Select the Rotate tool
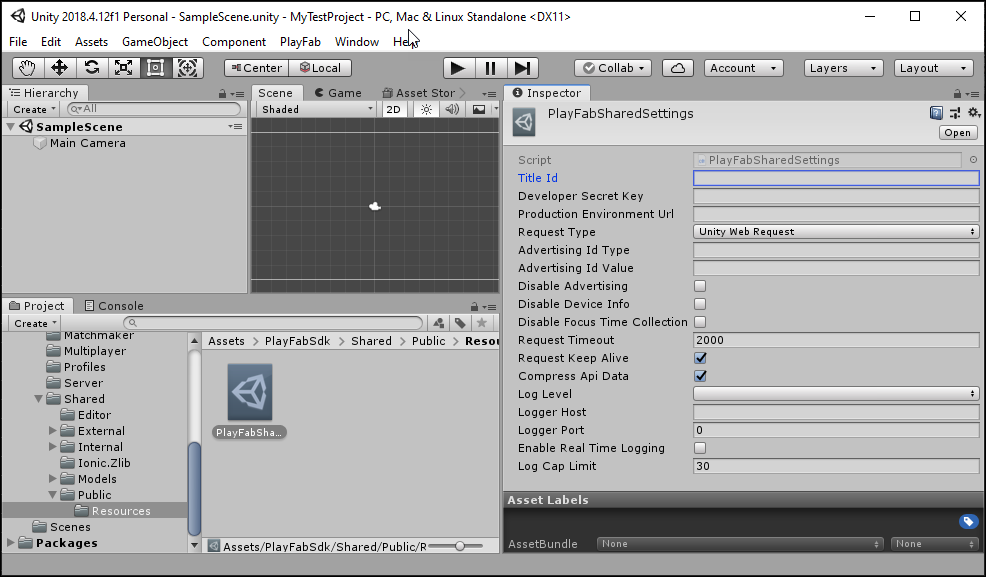The width and height of the screenshot is (986, 577). pos(92,67)
